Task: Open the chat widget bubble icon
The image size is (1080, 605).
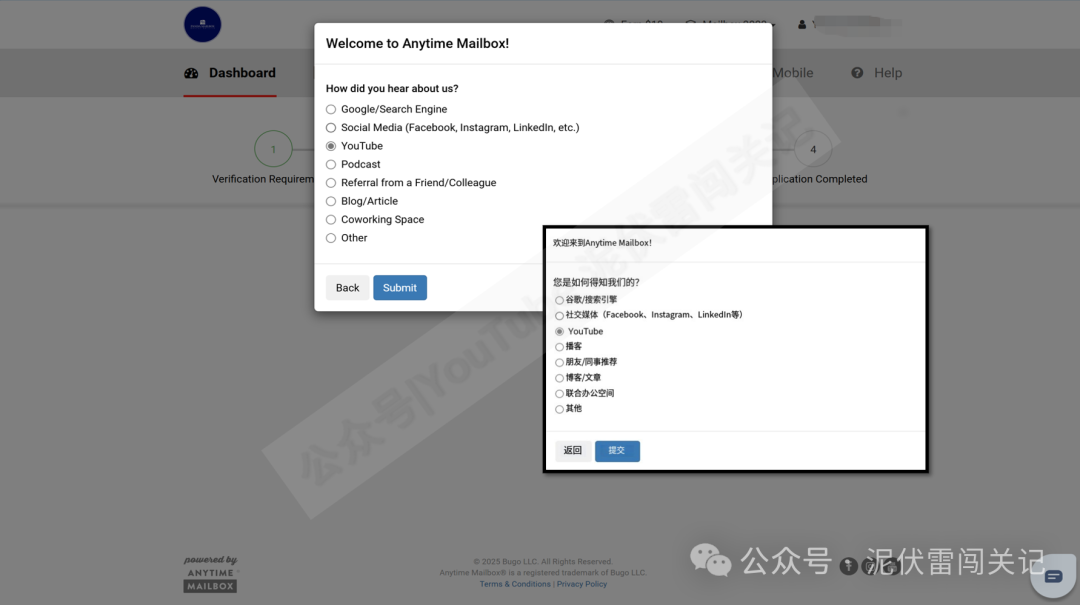Action: tap(1054, 575)
